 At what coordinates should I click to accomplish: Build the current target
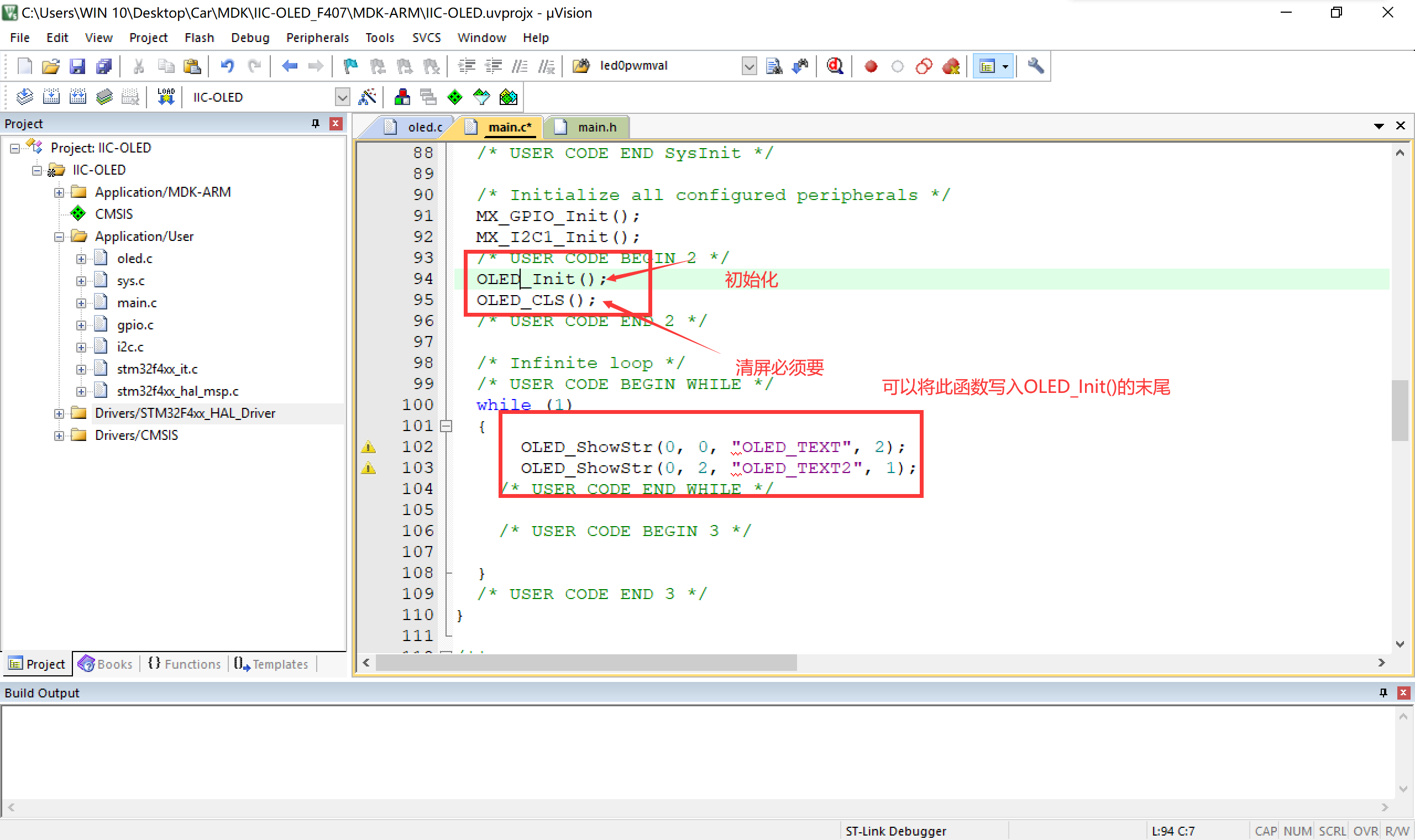point(51,96)
